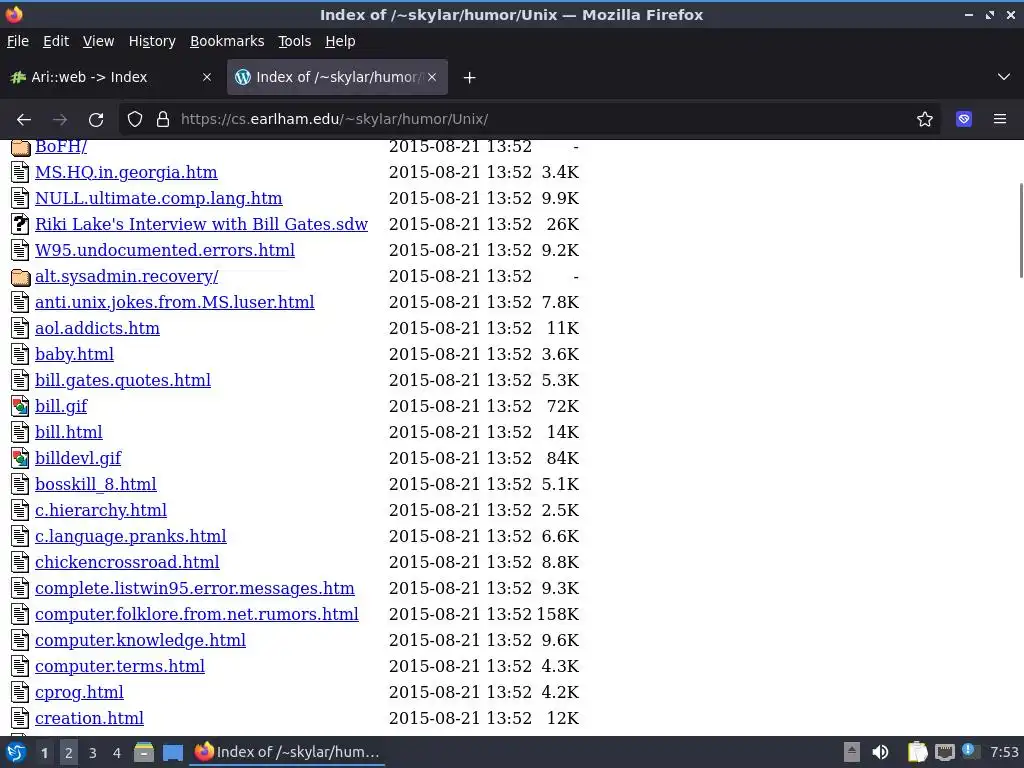This screenshot has width=1024, height=768.
Task: Open the Bookmarks menu
Action: (x=227, y=41)
